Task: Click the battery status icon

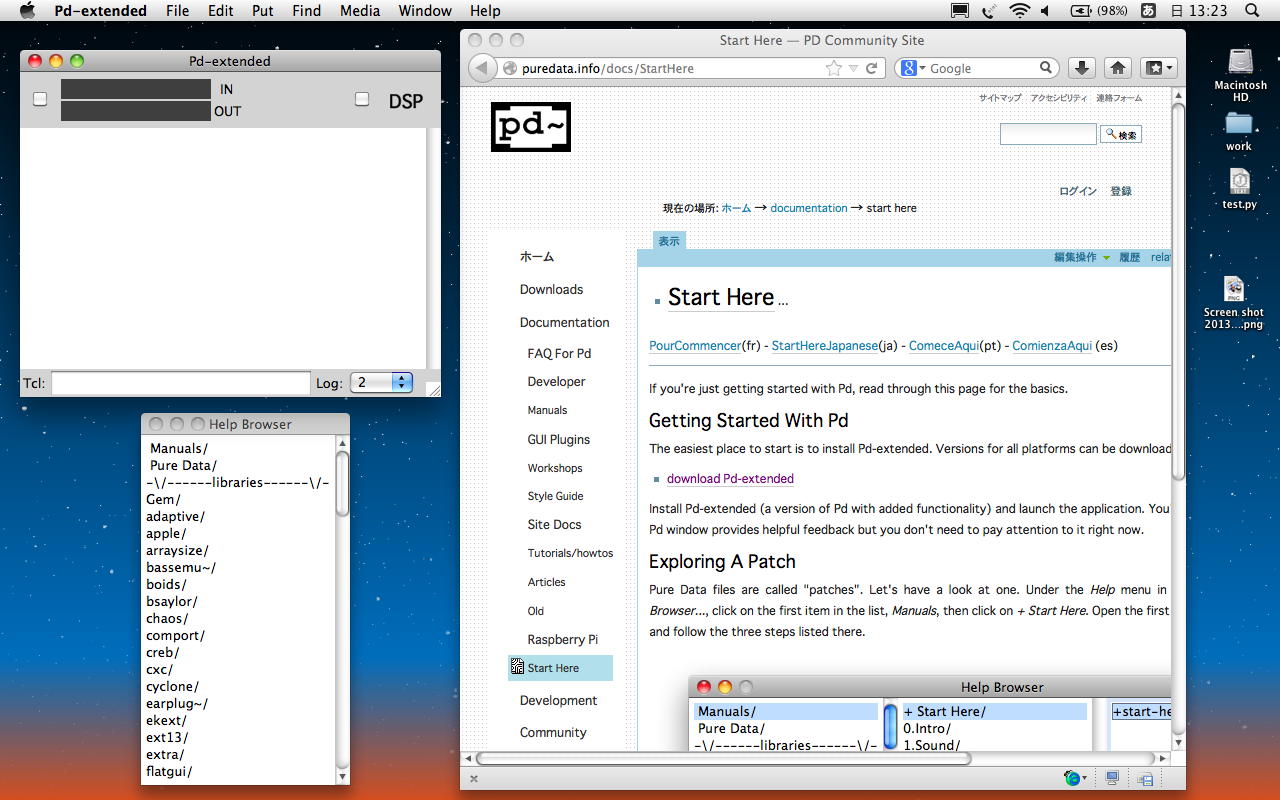Action: click(x=1081, y=11)
